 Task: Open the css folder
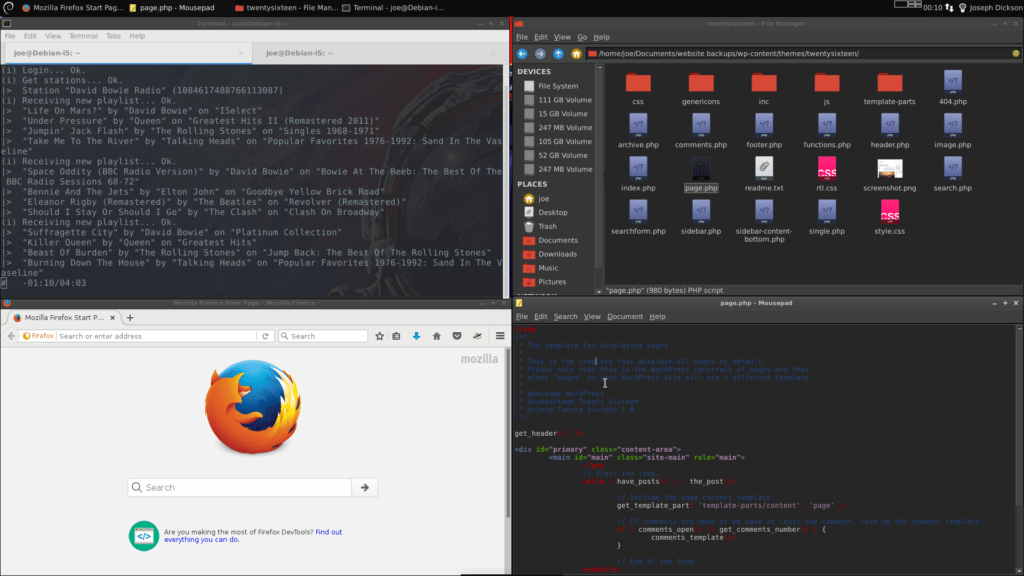tap(638, 88)
